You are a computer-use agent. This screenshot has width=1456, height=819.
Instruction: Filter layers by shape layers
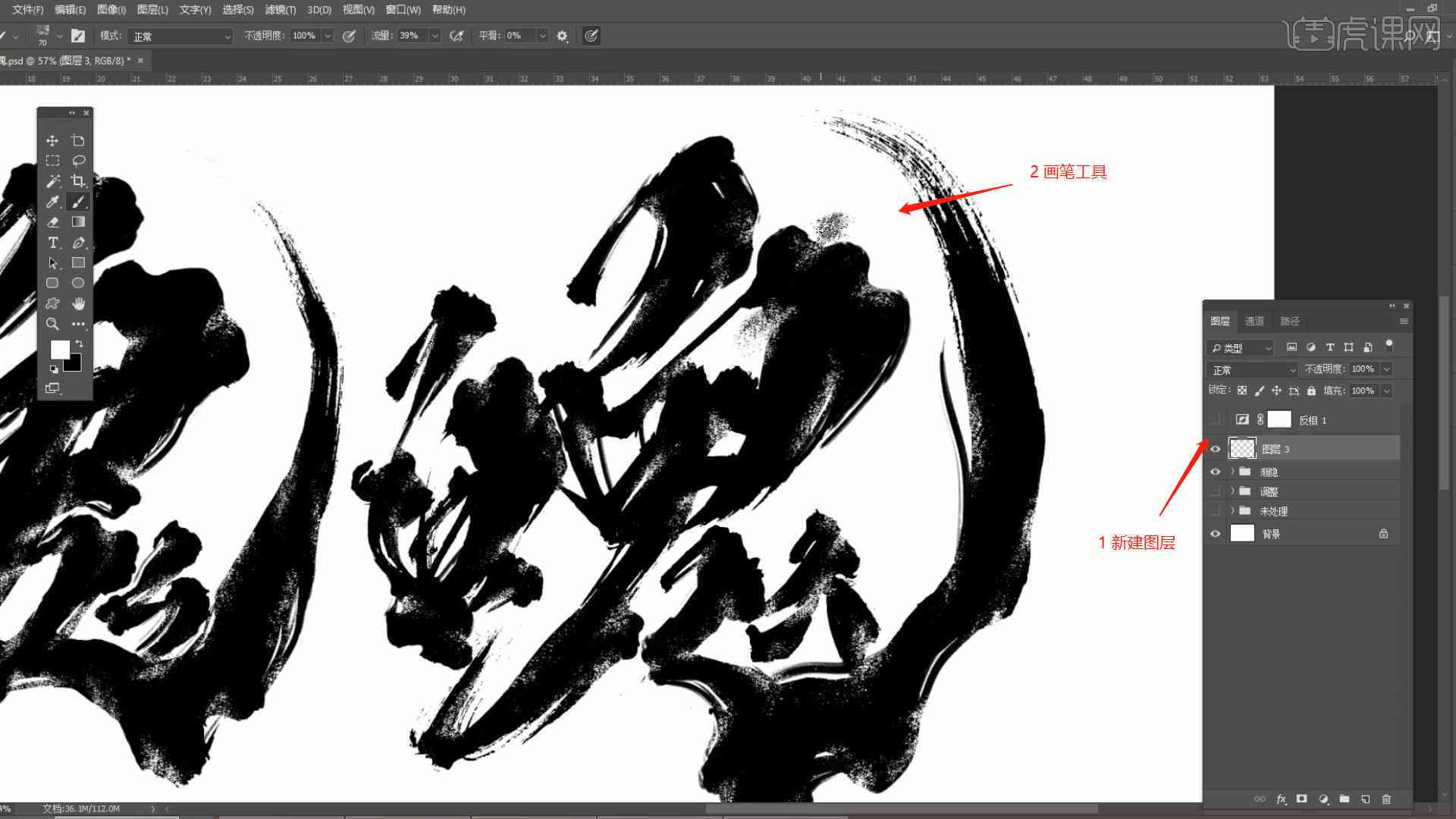[1349, 347]
